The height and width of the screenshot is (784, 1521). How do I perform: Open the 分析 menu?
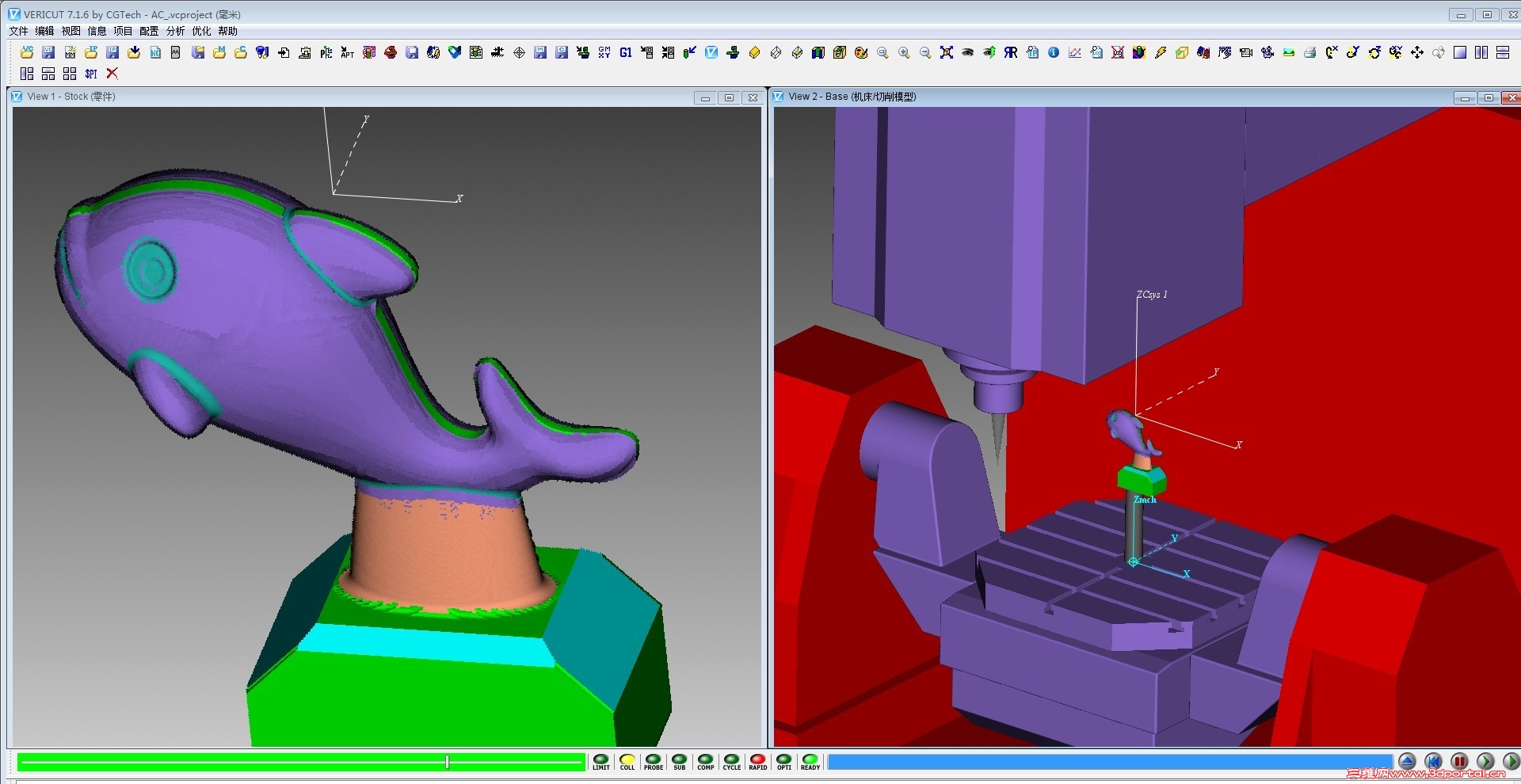click(175, 31)
